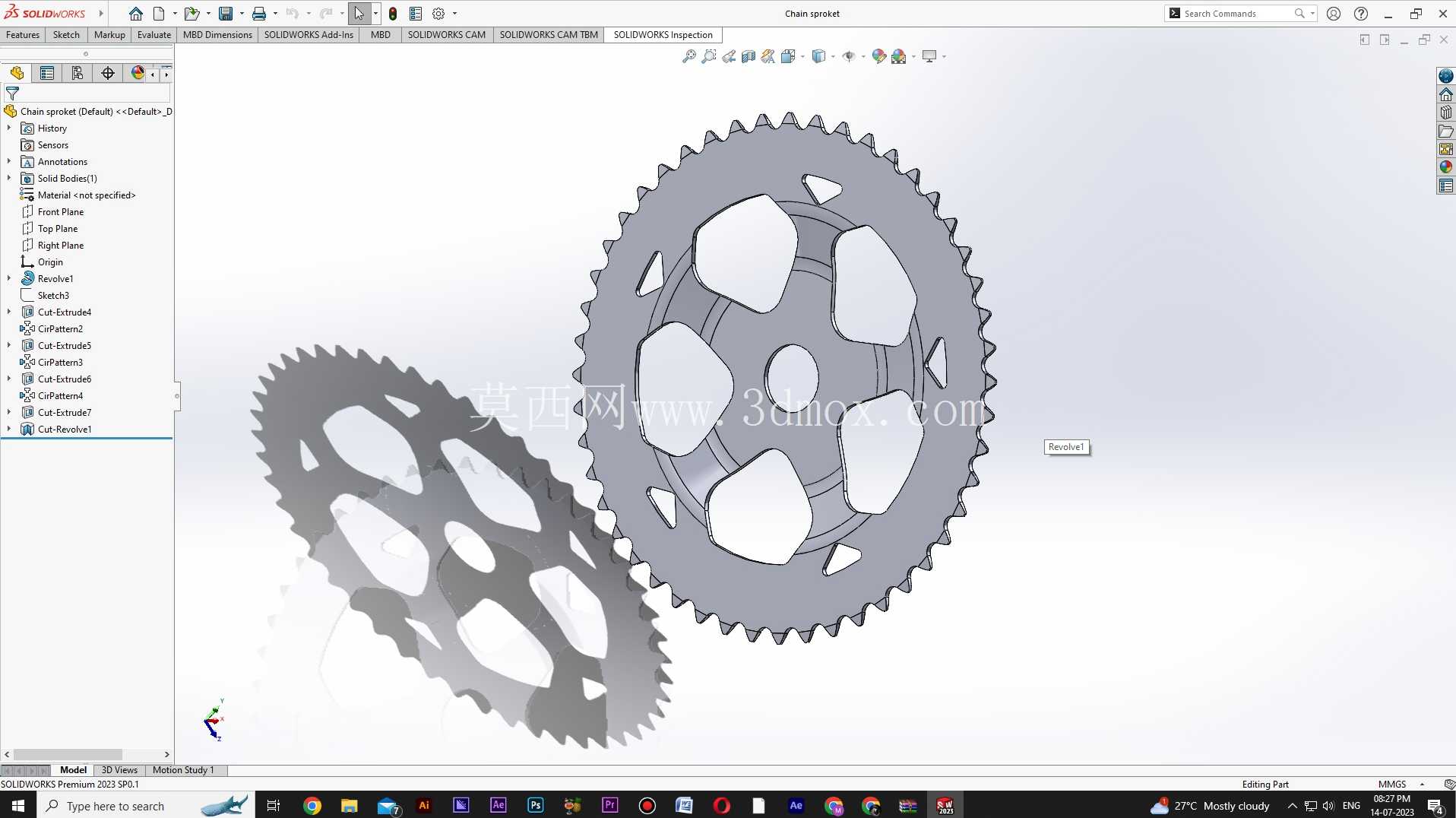
Task: Click the Previous View icon
Action: click(x=729, y=56)
